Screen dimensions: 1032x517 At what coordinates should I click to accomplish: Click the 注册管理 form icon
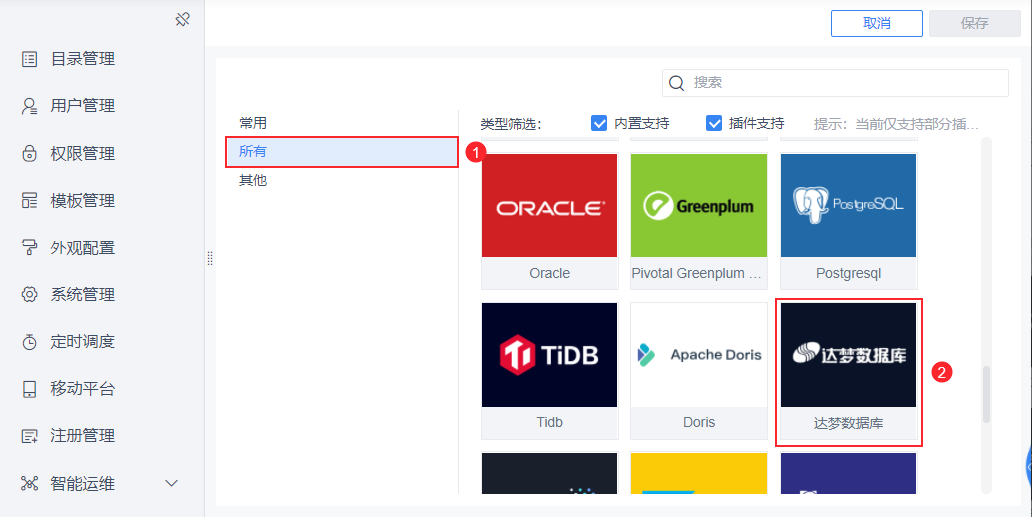pos(30,436)
